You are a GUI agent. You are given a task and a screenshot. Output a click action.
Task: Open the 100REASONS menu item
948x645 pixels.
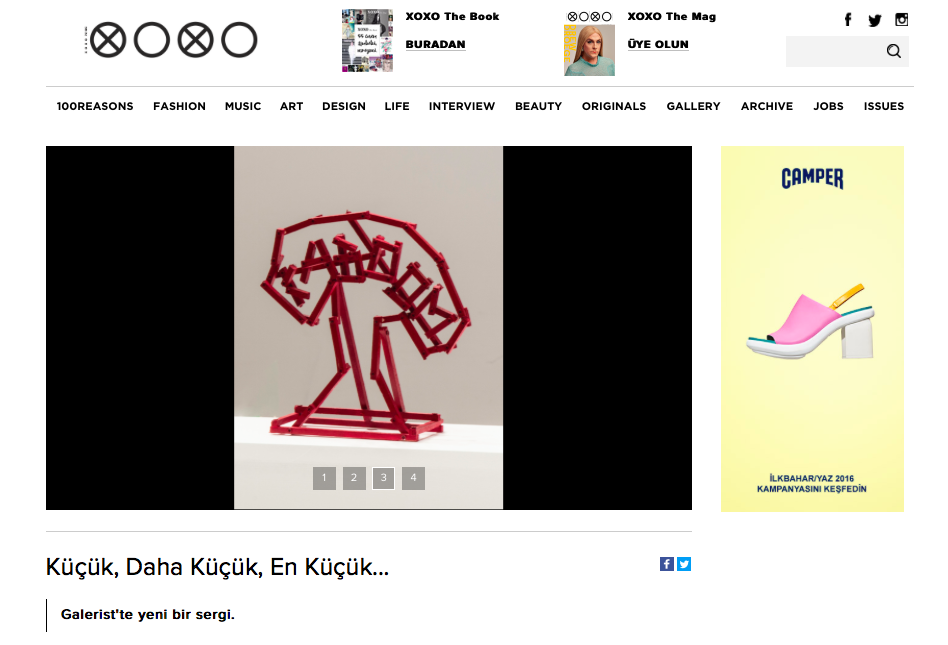(95, 106)
